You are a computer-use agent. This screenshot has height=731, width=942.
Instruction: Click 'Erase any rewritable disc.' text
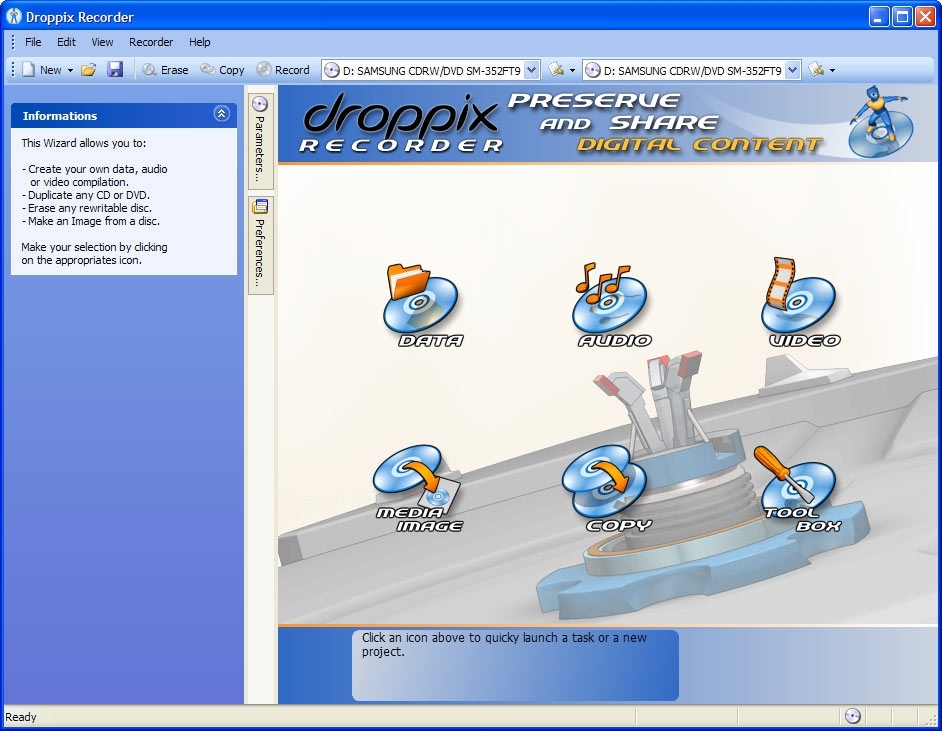90,208
